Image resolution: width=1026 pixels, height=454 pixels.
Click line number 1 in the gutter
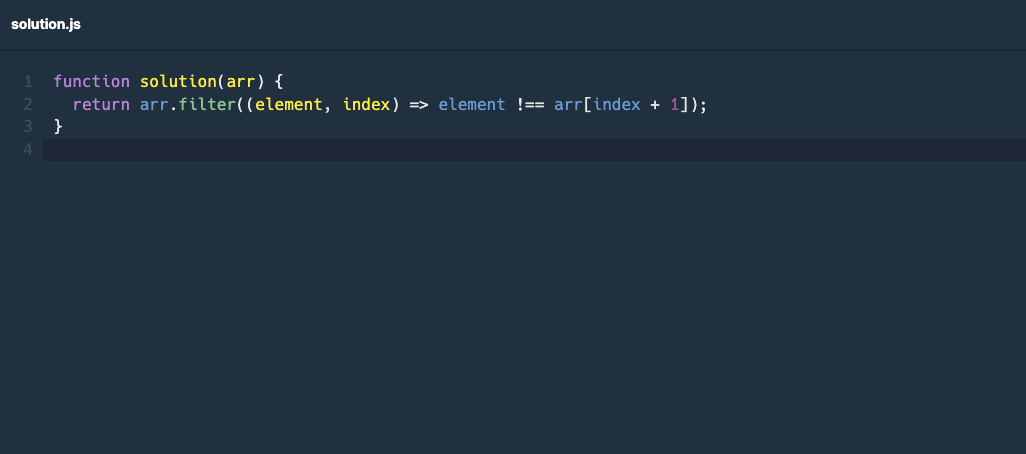[x=28, y=81]
